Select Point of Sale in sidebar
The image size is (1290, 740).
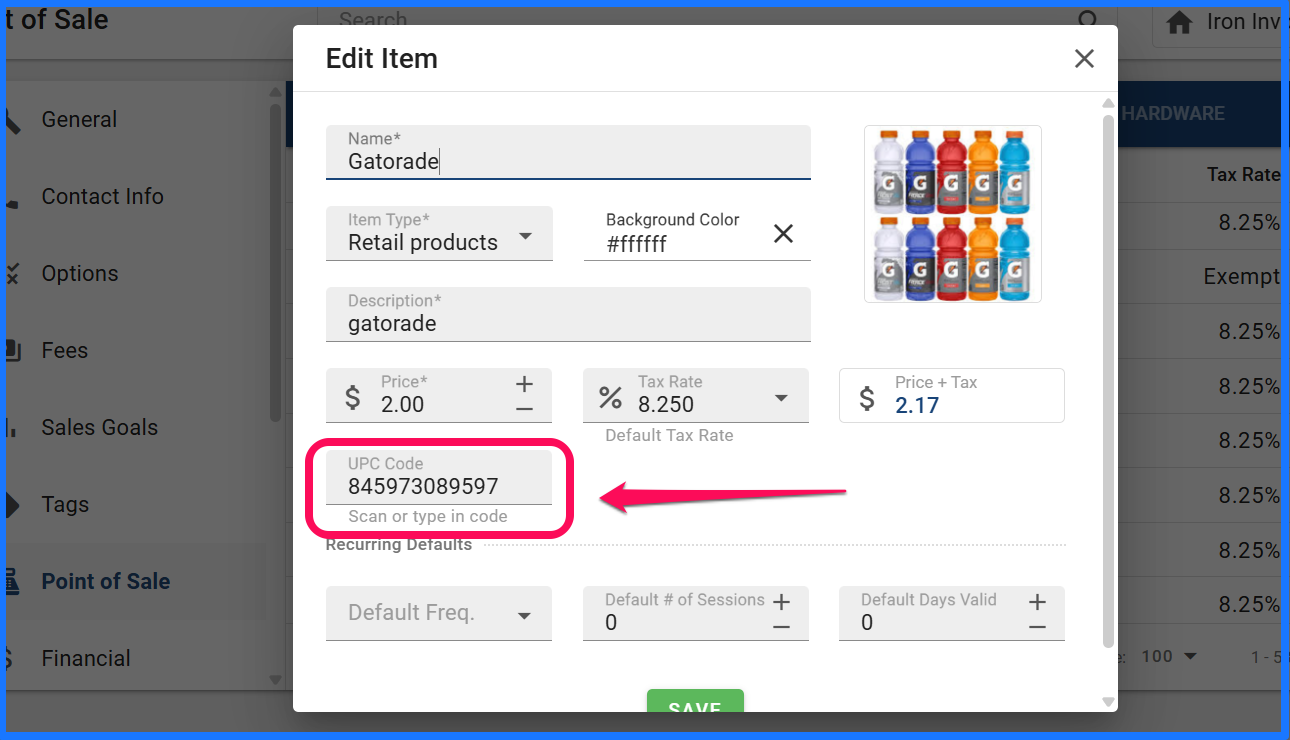[x=105, y=581]
